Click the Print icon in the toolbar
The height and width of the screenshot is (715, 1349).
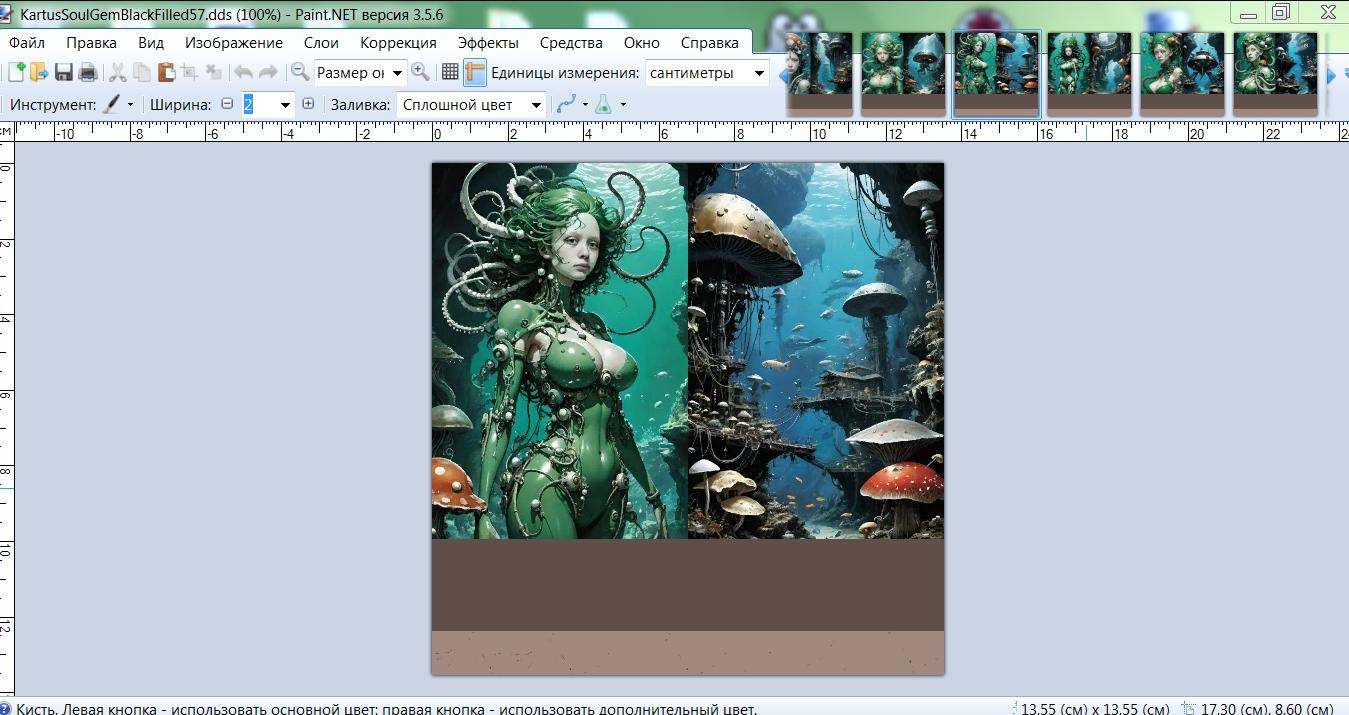coord(88,72)
